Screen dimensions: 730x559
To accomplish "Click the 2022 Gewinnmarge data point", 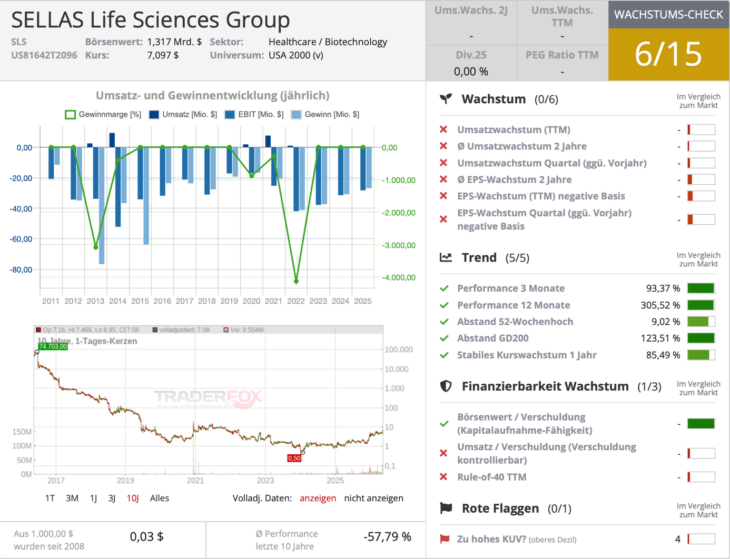I will [296, 281].
